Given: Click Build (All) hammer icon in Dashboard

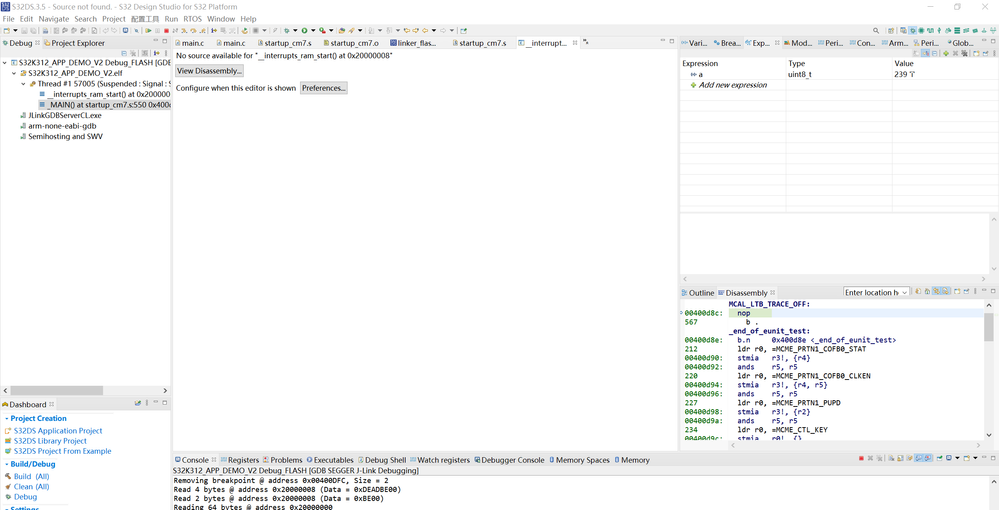Looking at the screenshot, I should coord(8,476).
